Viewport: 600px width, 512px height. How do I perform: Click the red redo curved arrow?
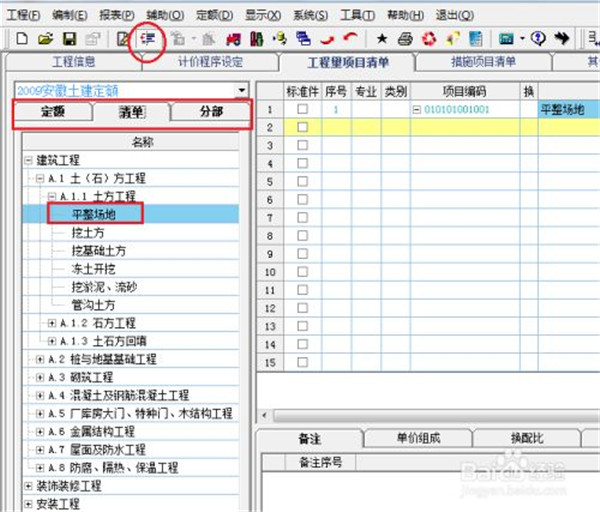[x=350, y=38]
